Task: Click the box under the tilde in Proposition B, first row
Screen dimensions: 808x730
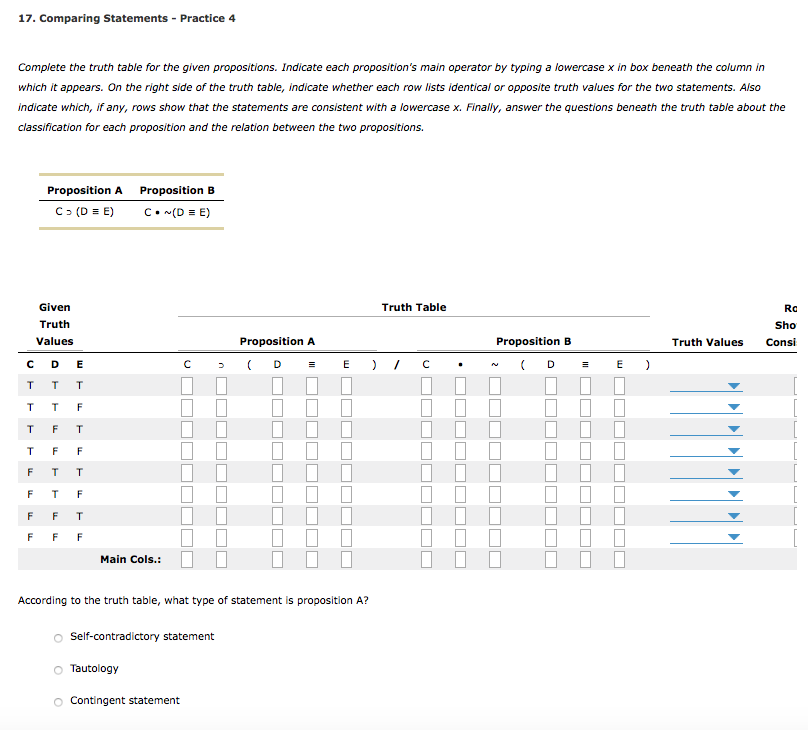Action: pyautogui.click(x=494, y=385)
